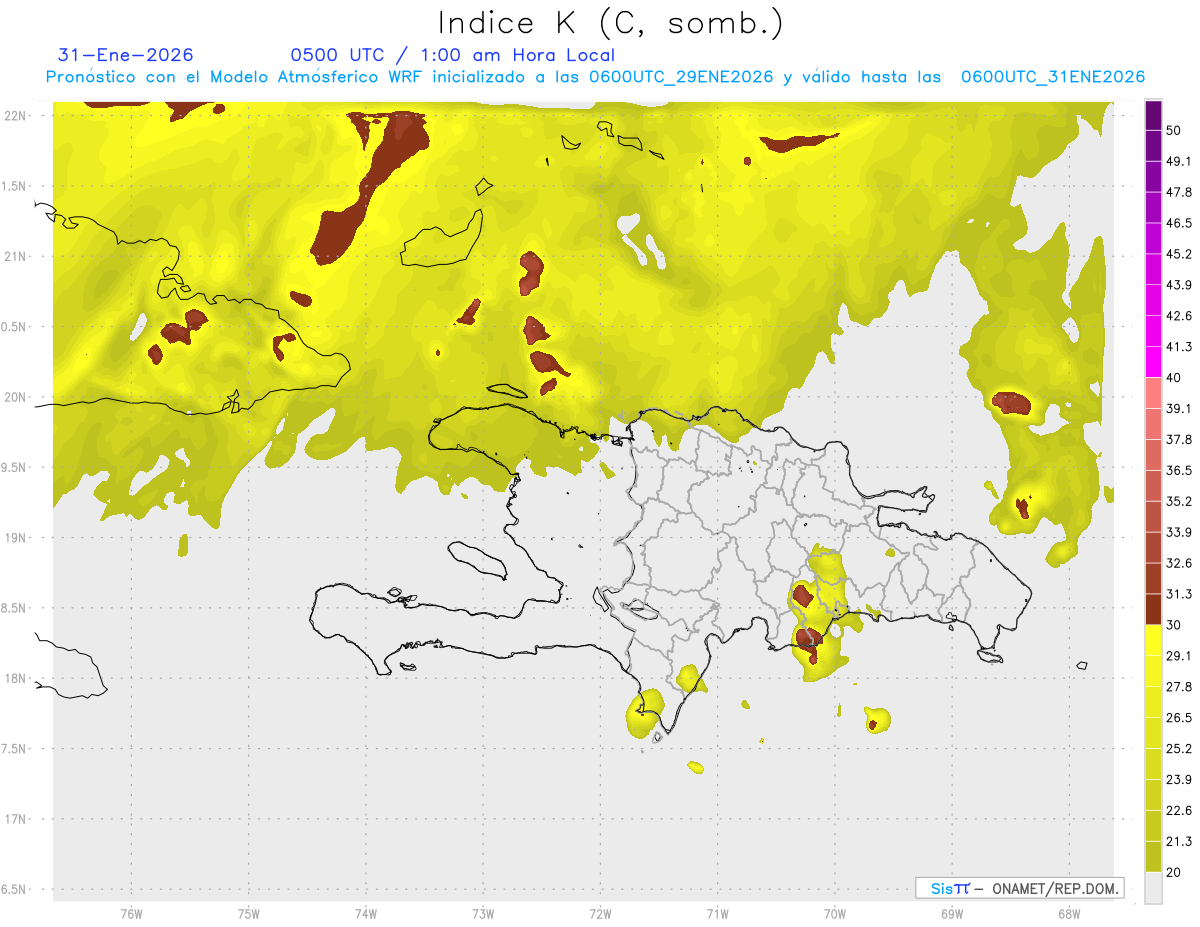Click the "72W" longitude label

[601, 914]
